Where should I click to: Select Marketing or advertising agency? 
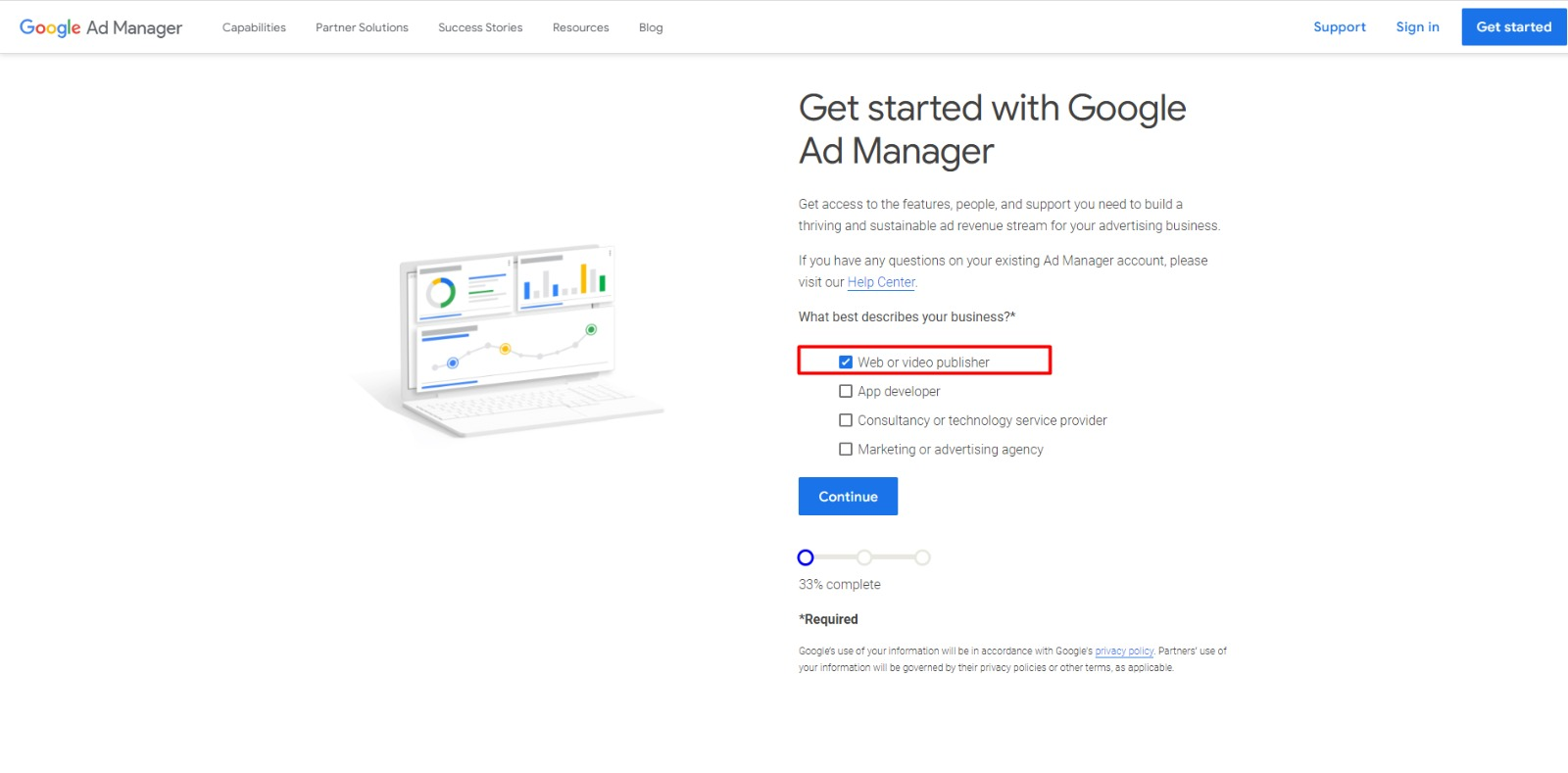pos(846,449)
